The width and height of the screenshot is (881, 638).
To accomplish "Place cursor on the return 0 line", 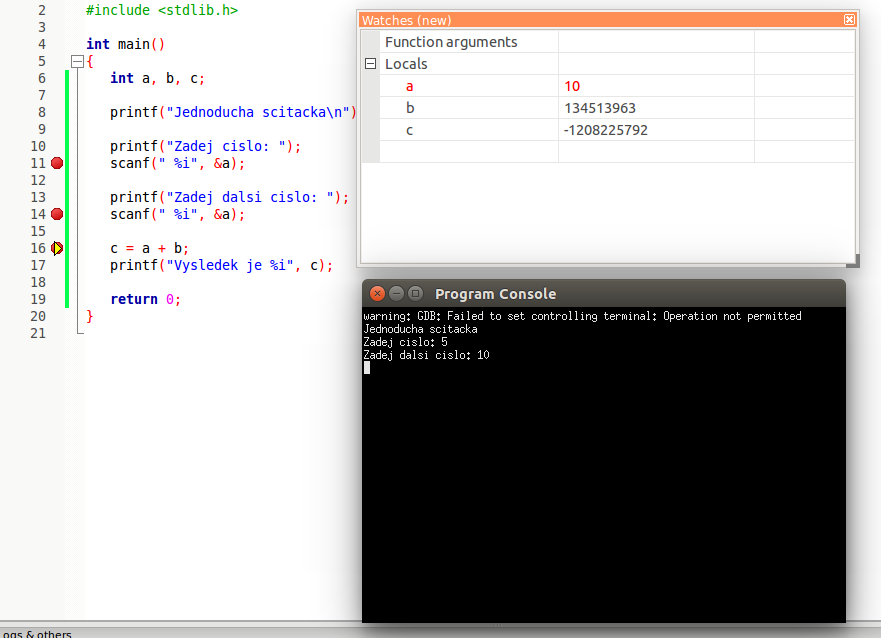I will [x=146, y=299].
